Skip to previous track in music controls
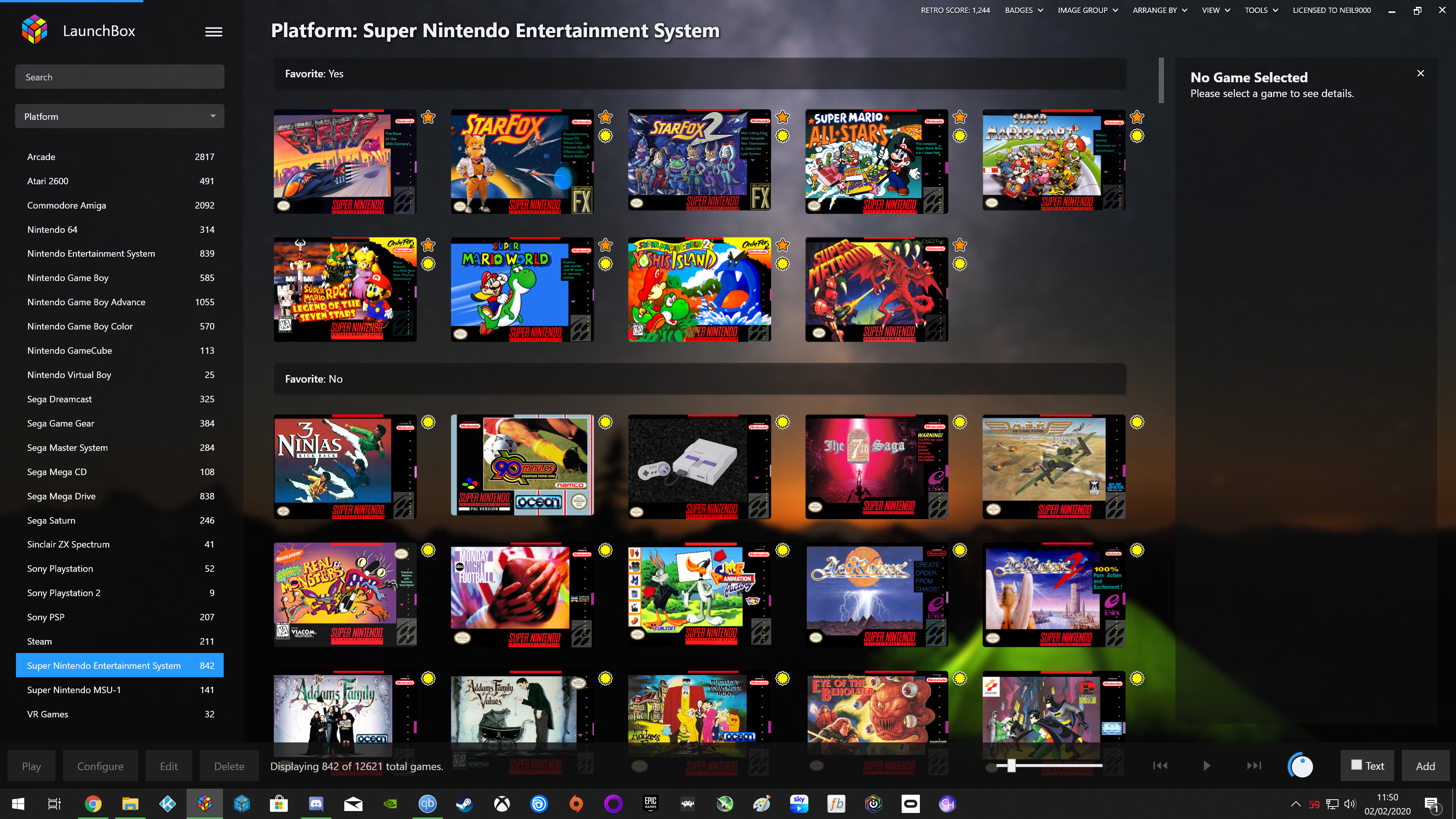Viewport: 1456px width, 819px height. click(x=1160, y=765)
